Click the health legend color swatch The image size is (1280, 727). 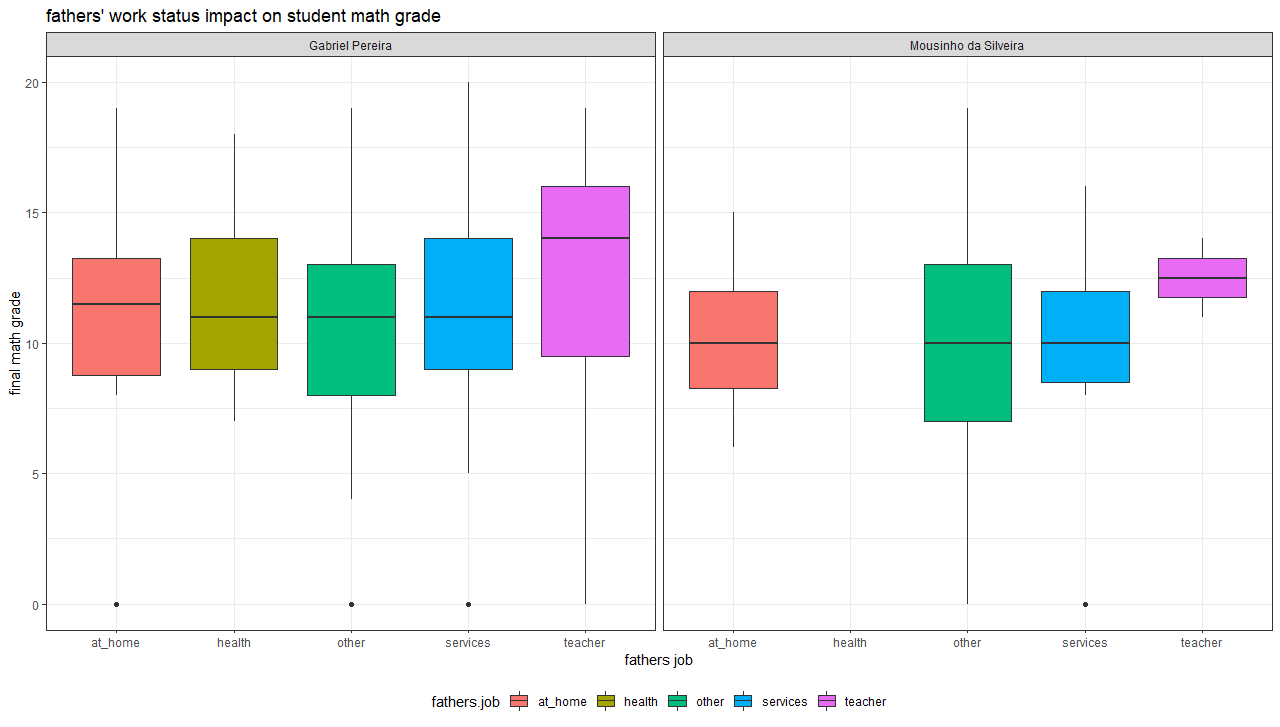click(x=605, y=702)
